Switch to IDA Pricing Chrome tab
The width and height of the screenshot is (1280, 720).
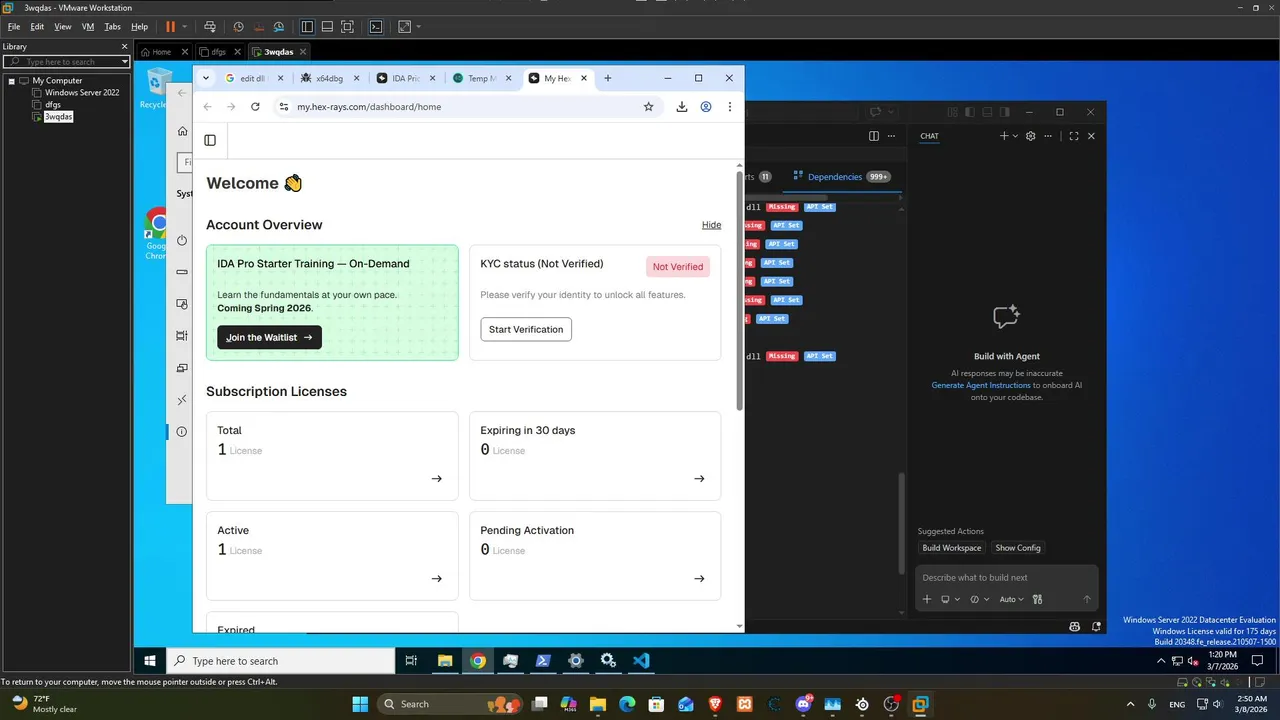click(x=406, y=78)
